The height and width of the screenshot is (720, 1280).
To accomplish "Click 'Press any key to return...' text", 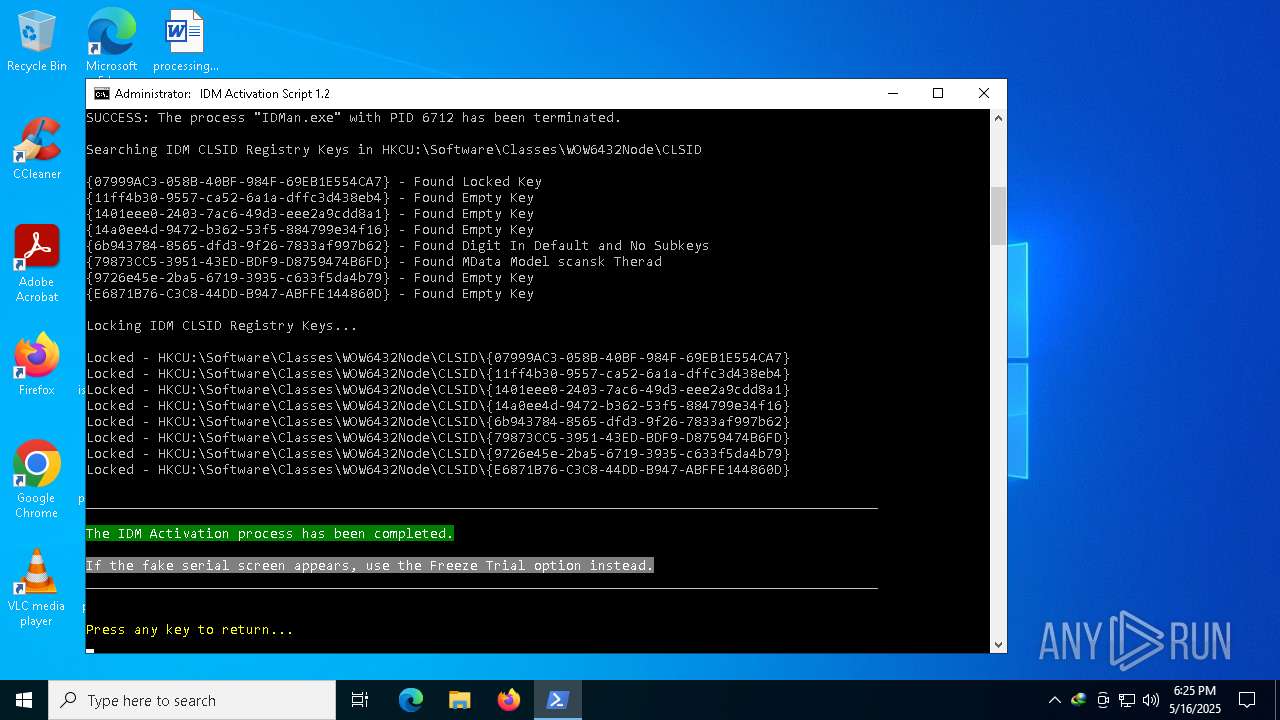I will 190,630.
